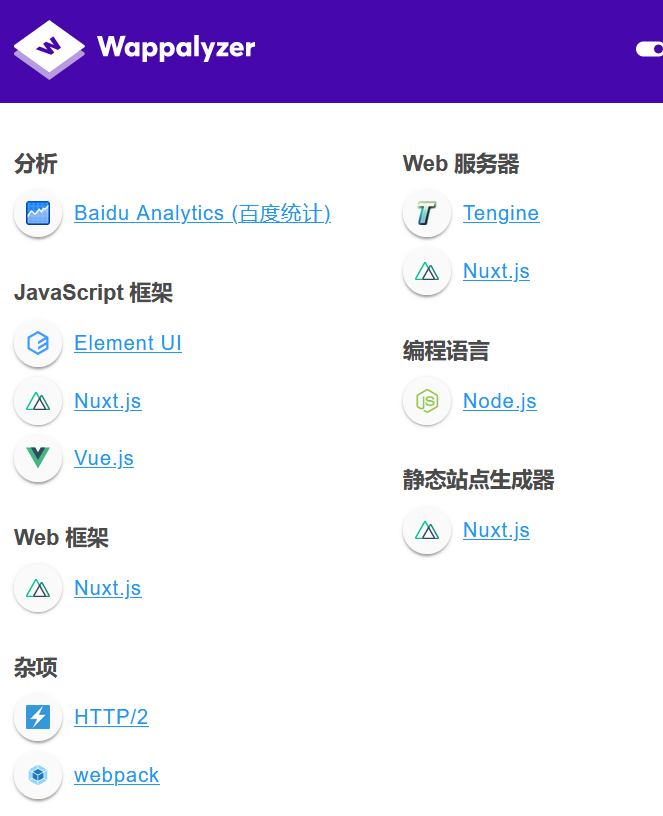The width and height of the screenshot is (663, 816).
Task: Open the webpack link
Action: coord(117,775)
